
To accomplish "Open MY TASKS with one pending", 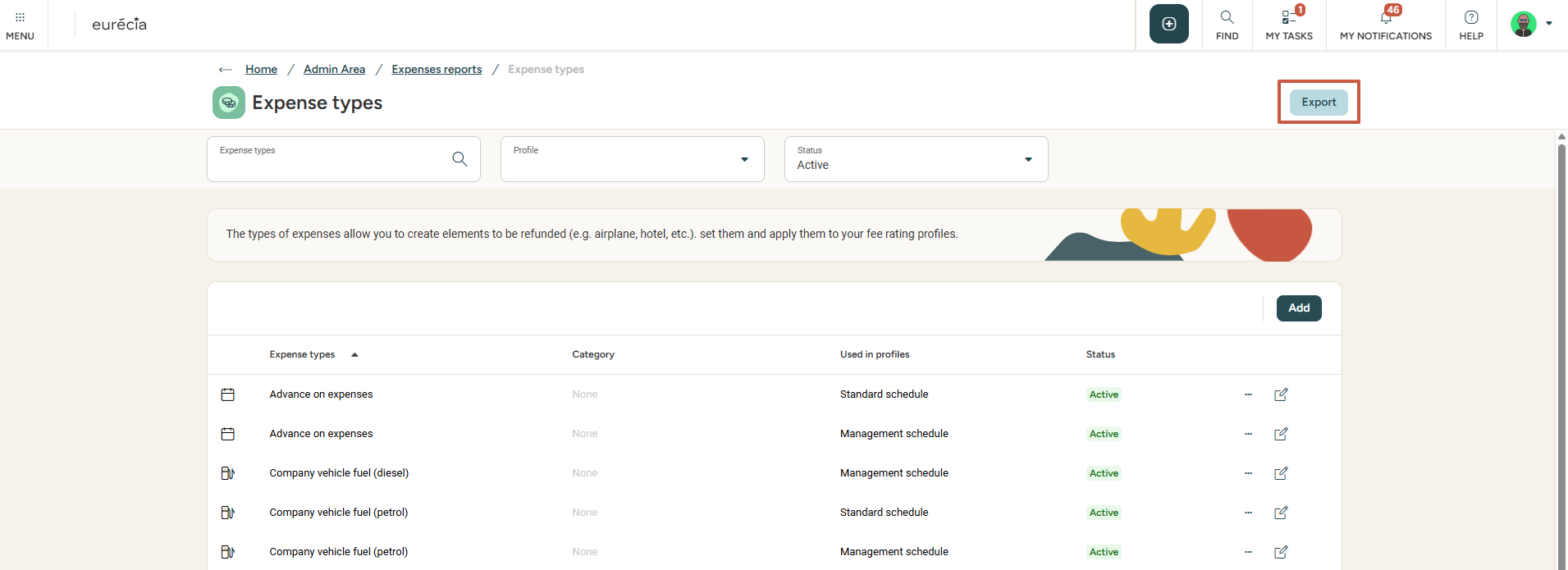I will 1288,25.
